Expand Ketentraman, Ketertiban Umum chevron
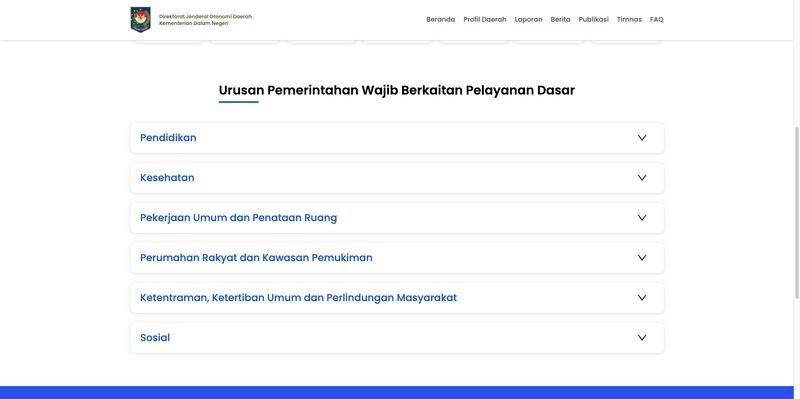 642,297
